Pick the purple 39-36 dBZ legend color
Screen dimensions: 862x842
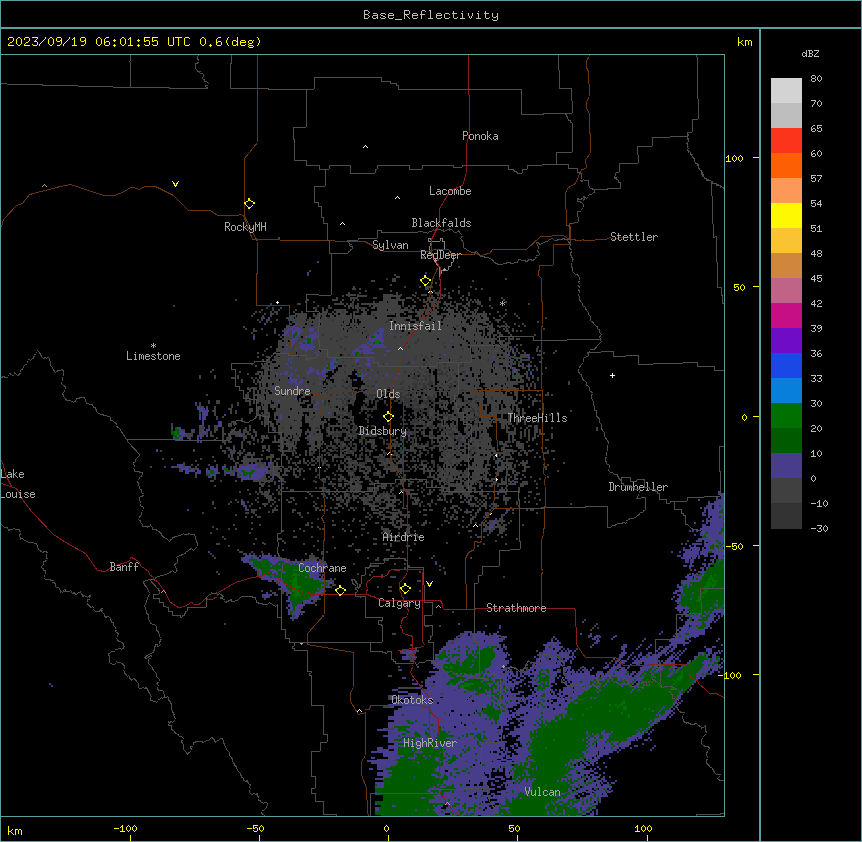point(786,341)
